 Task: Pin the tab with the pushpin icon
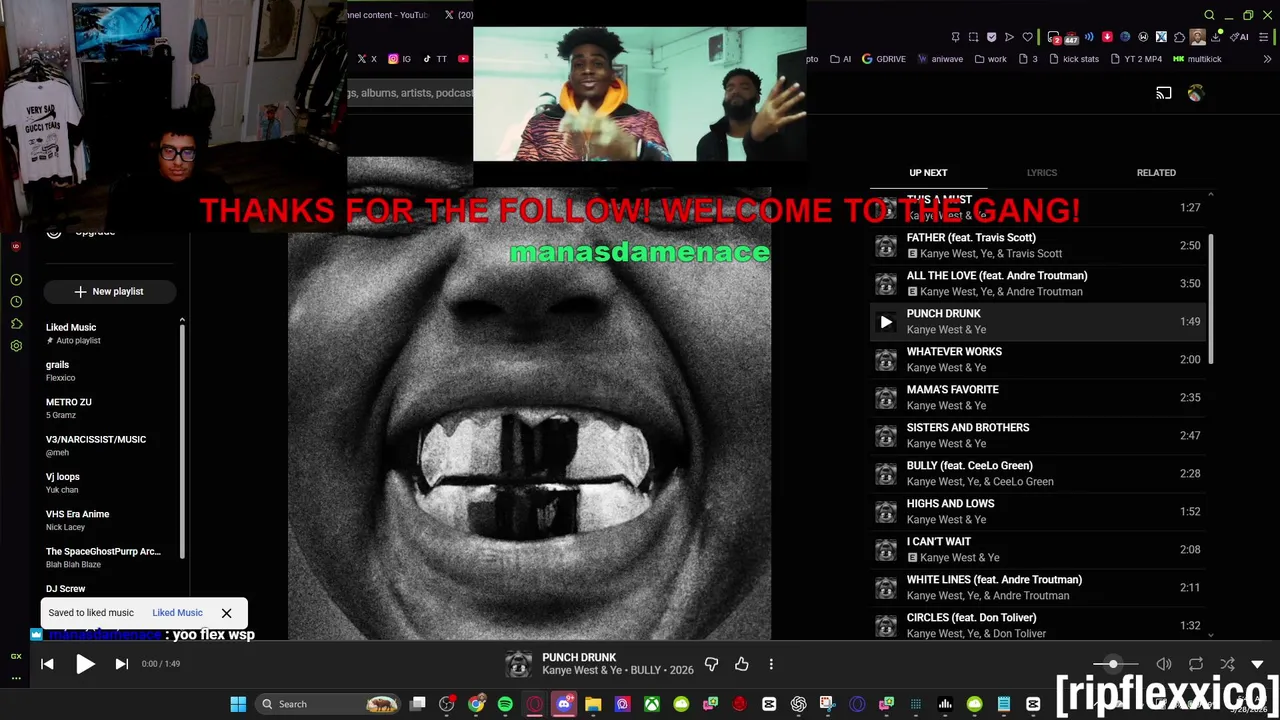(x=955, y=37)
